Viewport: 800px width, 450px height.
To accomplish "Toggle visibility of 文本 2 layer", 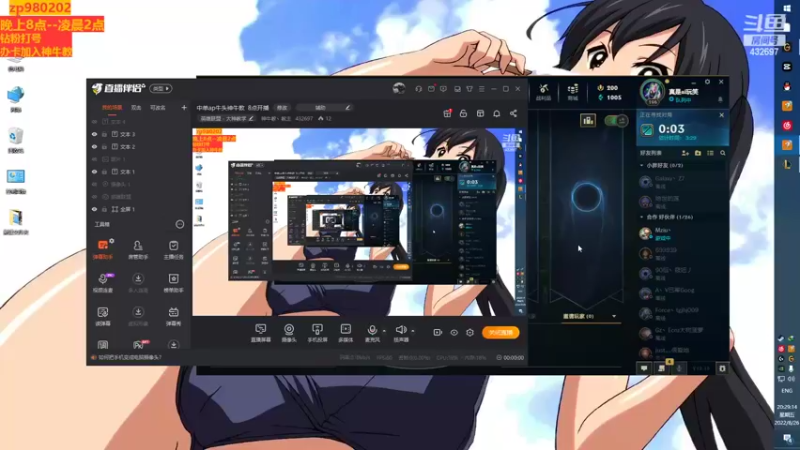I will pyautogui.click(x=94, y=147).
